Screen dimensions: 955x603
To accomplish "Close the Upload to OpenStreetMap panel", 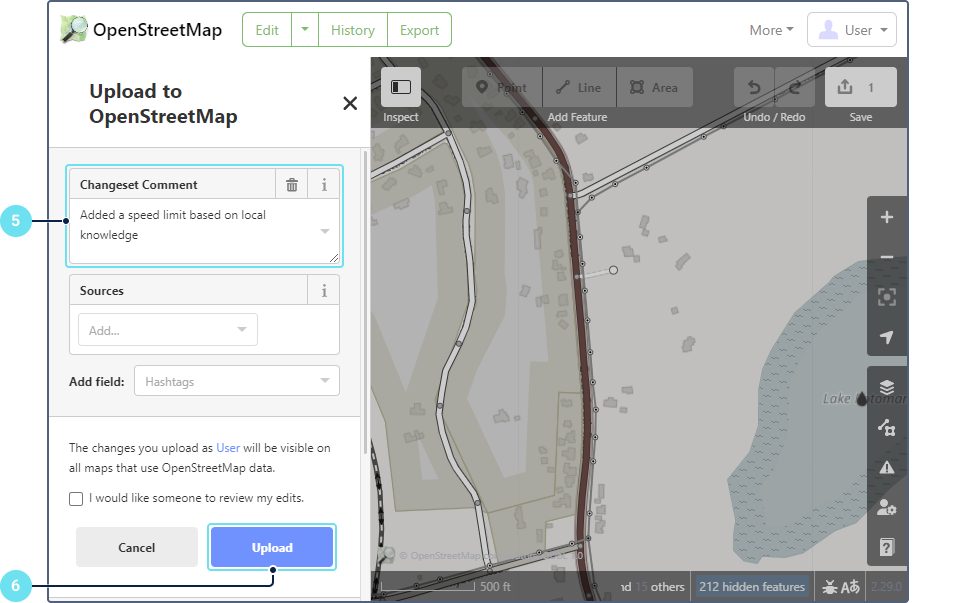I will coord(350,103).
